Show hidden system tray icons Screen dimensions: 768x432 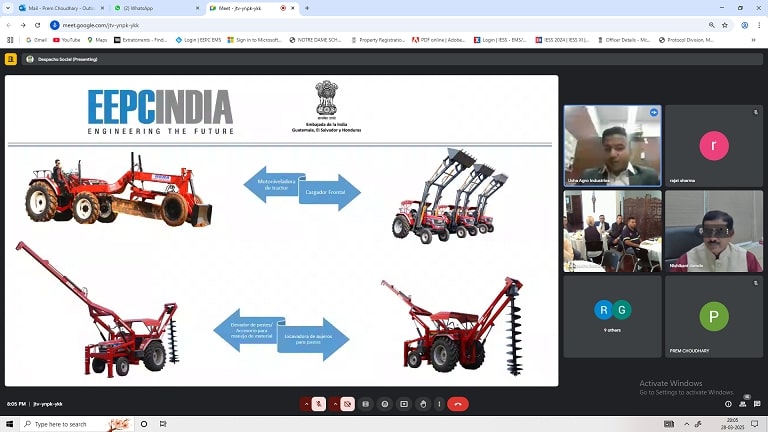pyautogui.click(x=686, y=424)
